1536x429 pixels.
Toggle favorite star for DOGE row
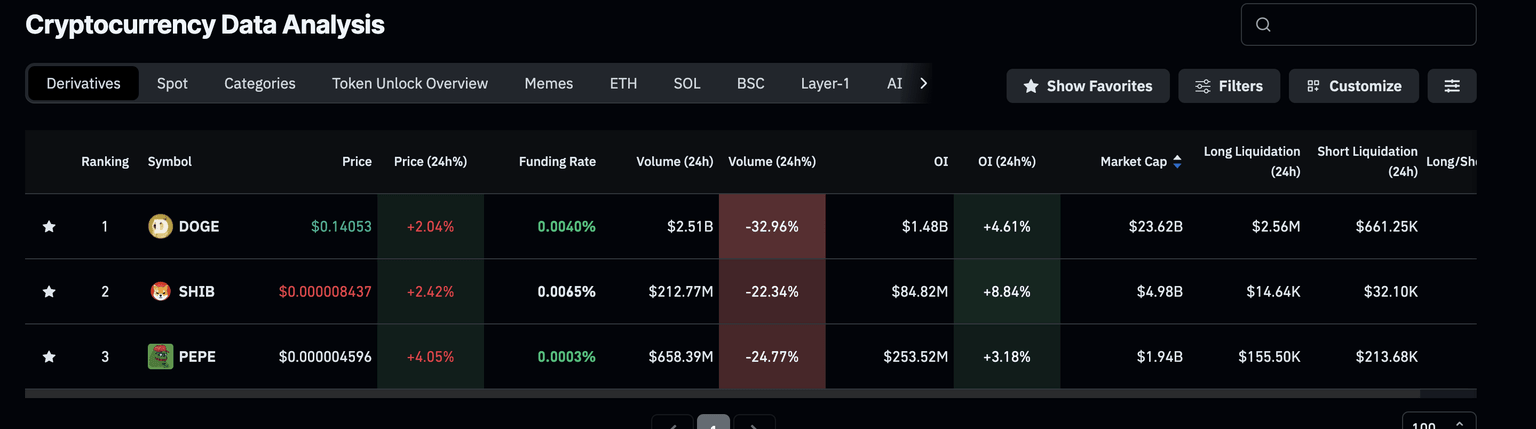(49, 227)
